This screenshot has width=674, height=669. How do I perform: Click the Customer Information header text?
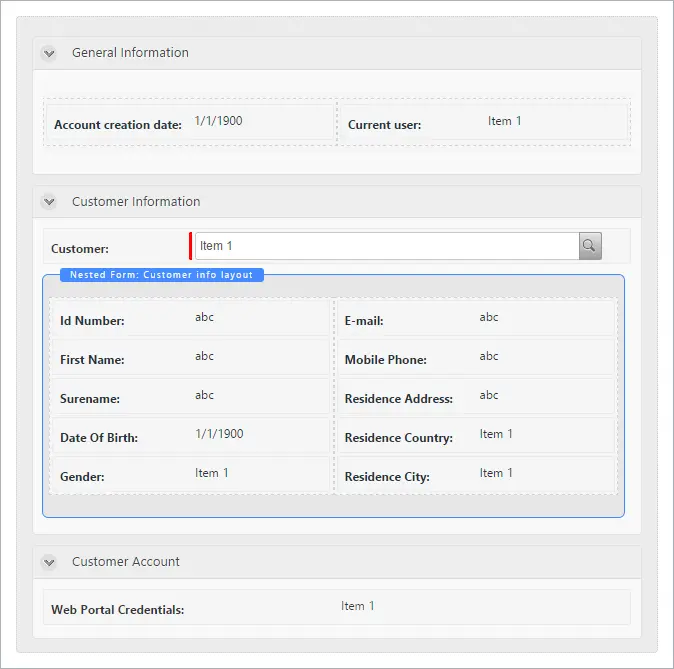[136, 202]
